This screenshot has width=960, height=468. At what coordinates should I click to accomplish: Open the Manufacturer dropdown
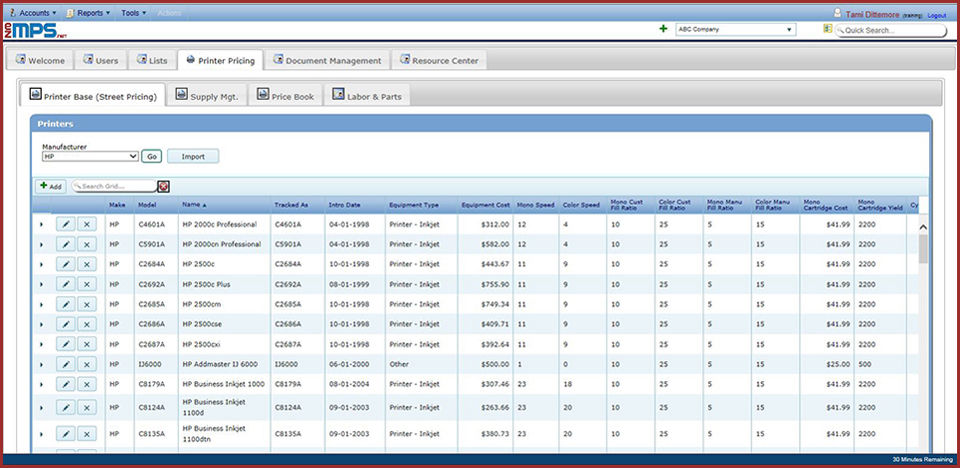point(91,157)
